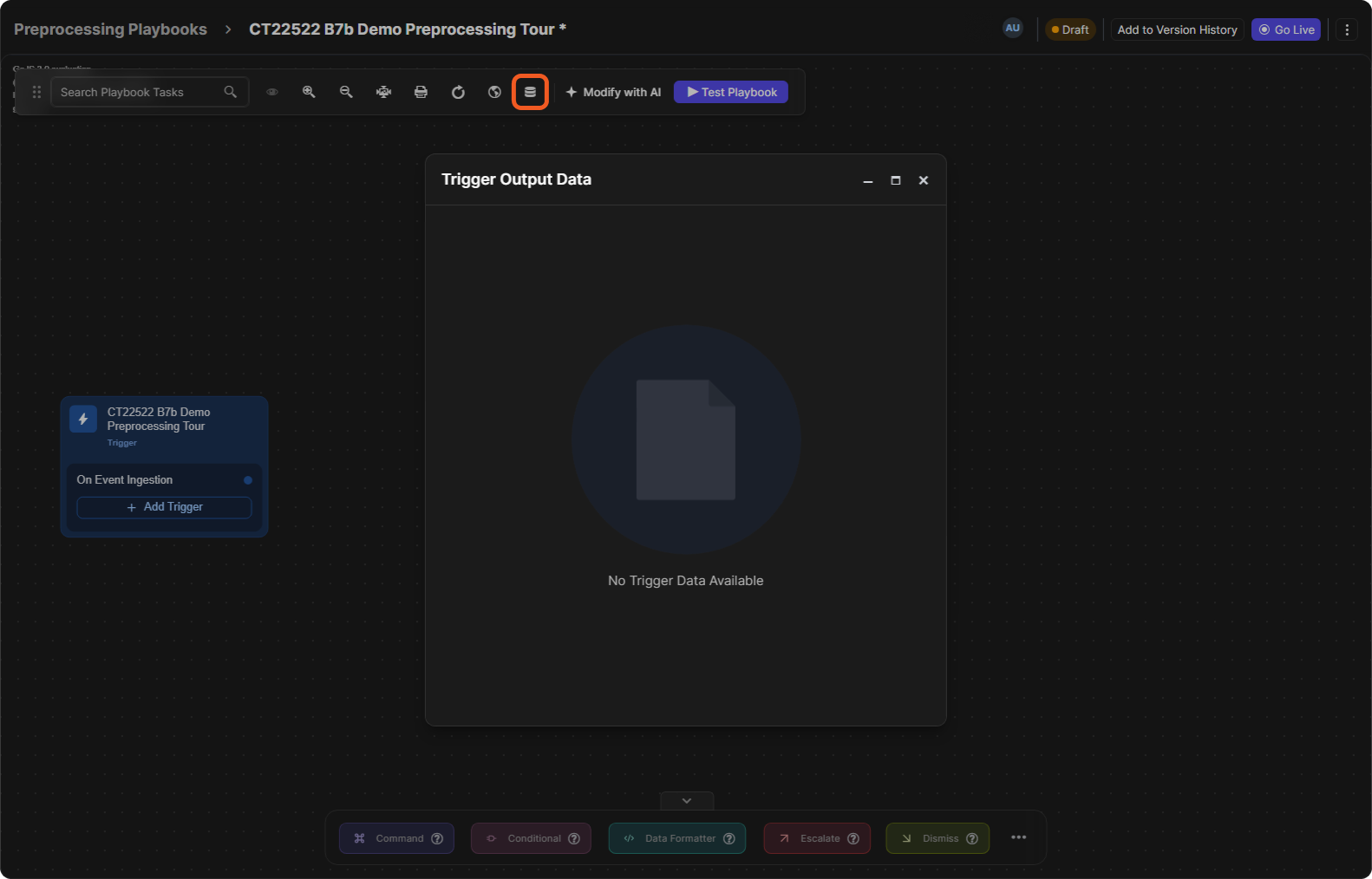Click the Draft status badge
1372x879 pixels.
(x=1070, y=29)
